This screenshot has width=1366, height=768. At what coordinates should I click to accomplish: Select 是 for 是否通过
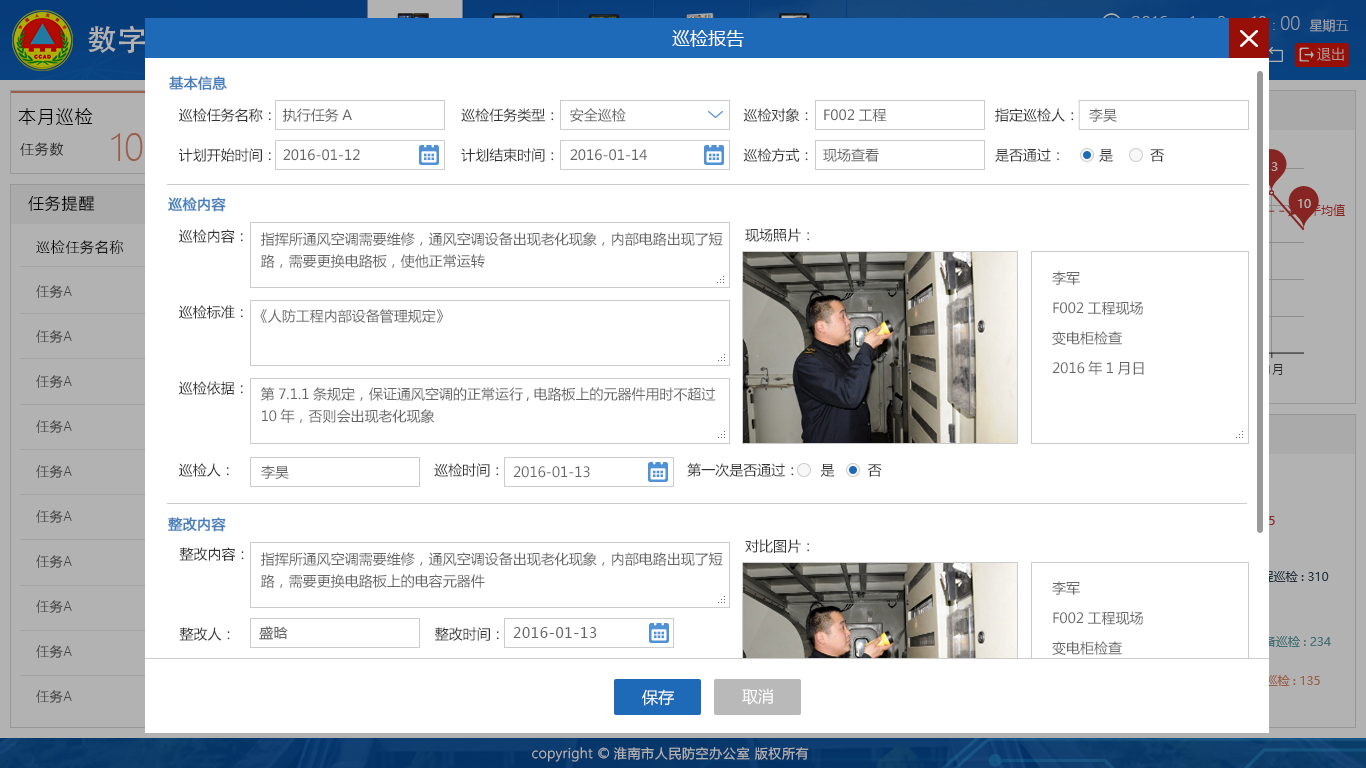coord(1087,155)
